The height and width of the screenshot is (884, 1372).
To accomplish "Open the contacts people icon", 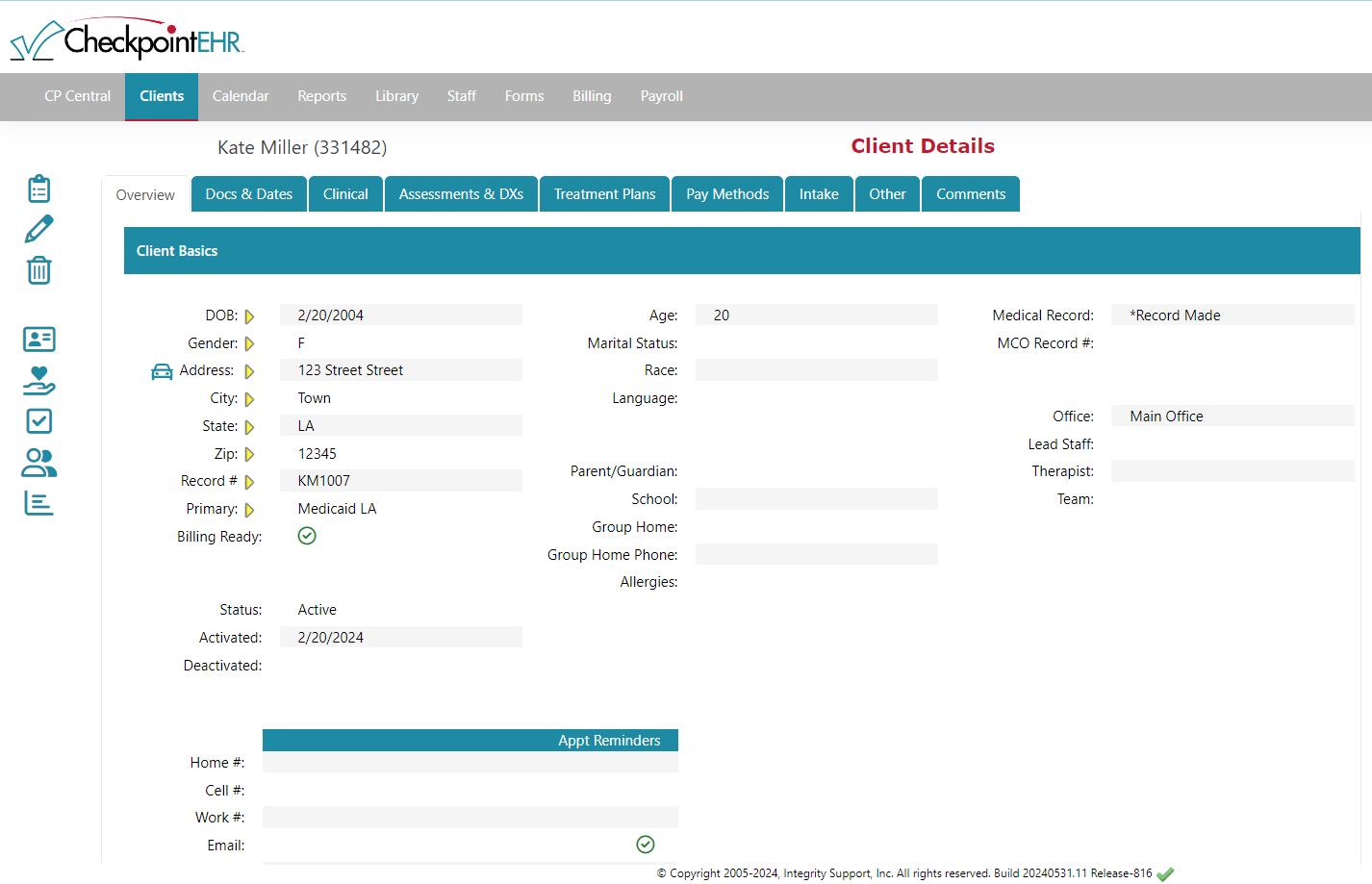I will click(x=38, y=464).
